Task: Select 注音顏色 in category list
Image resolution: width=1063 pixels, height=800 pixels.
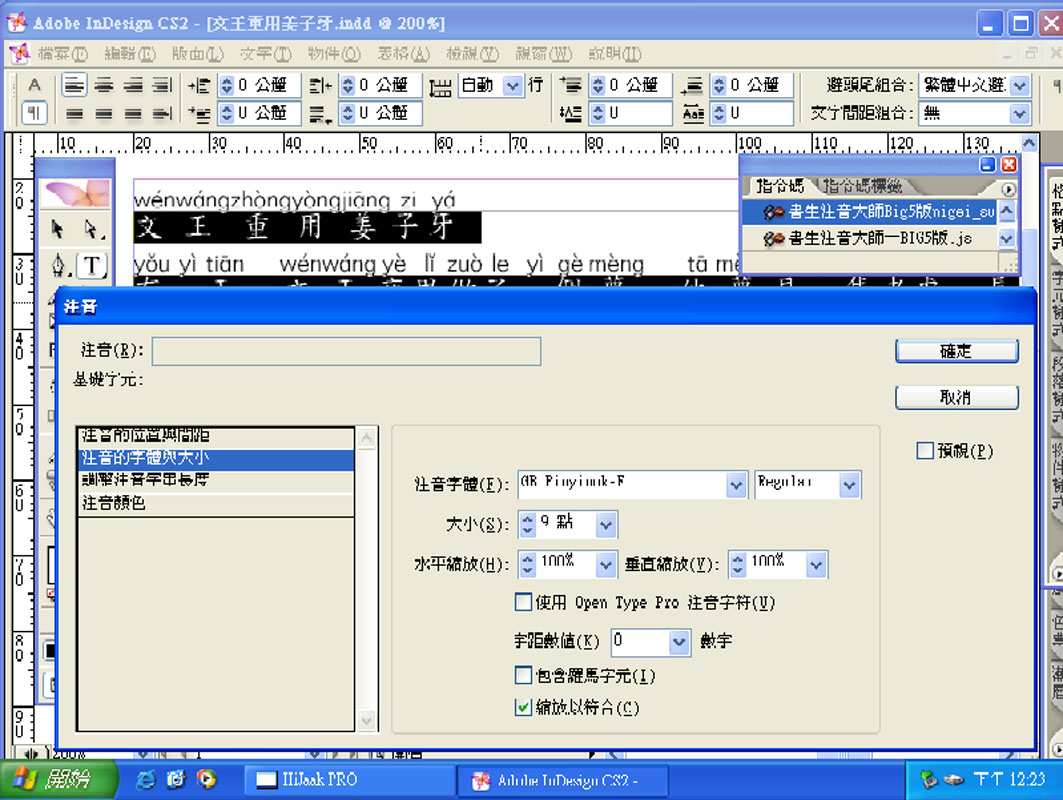Action: pos(216,503)
